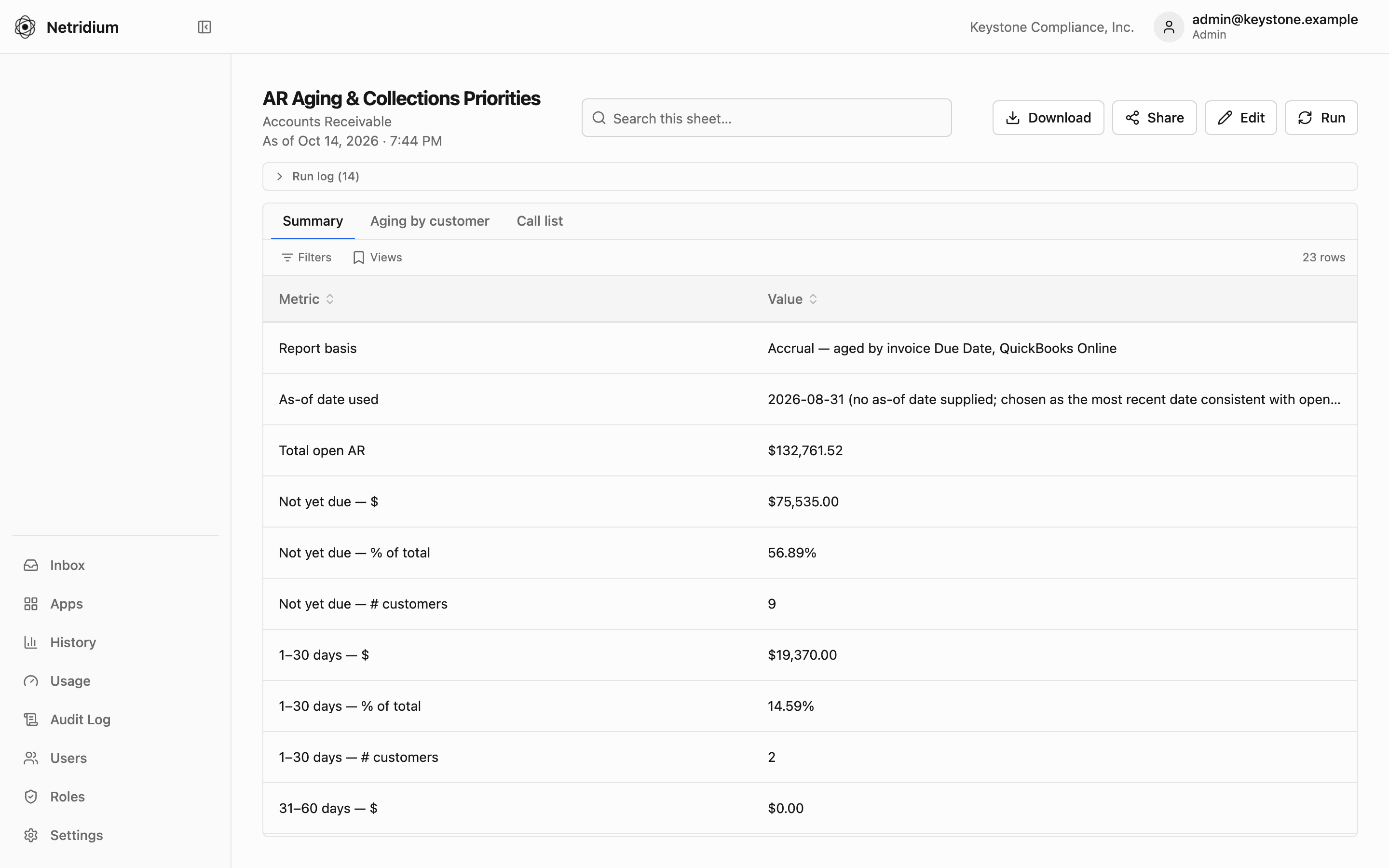Switch to the Summary tab
This screenshot has width=1389, height=868.
pos(313,221)
